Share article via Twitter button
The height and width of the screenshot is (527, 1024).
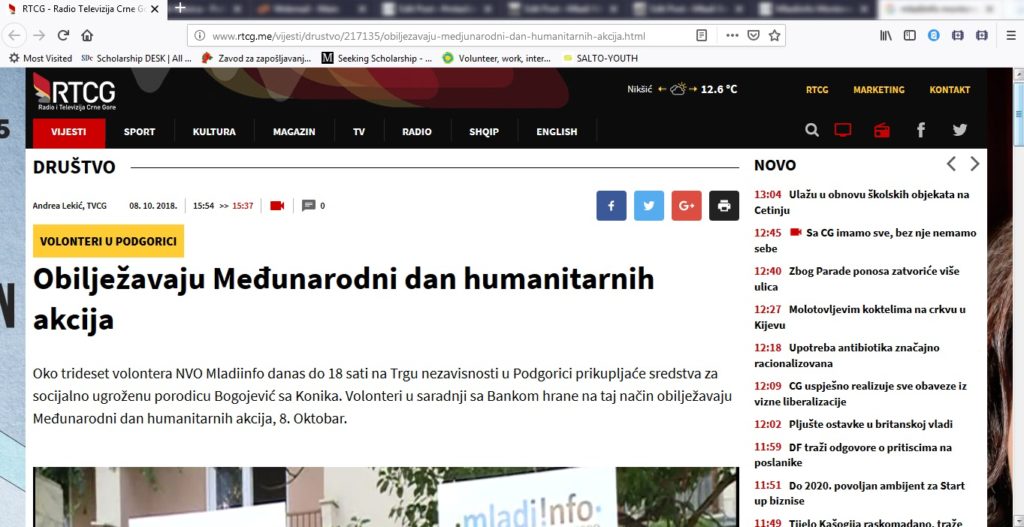648,205
